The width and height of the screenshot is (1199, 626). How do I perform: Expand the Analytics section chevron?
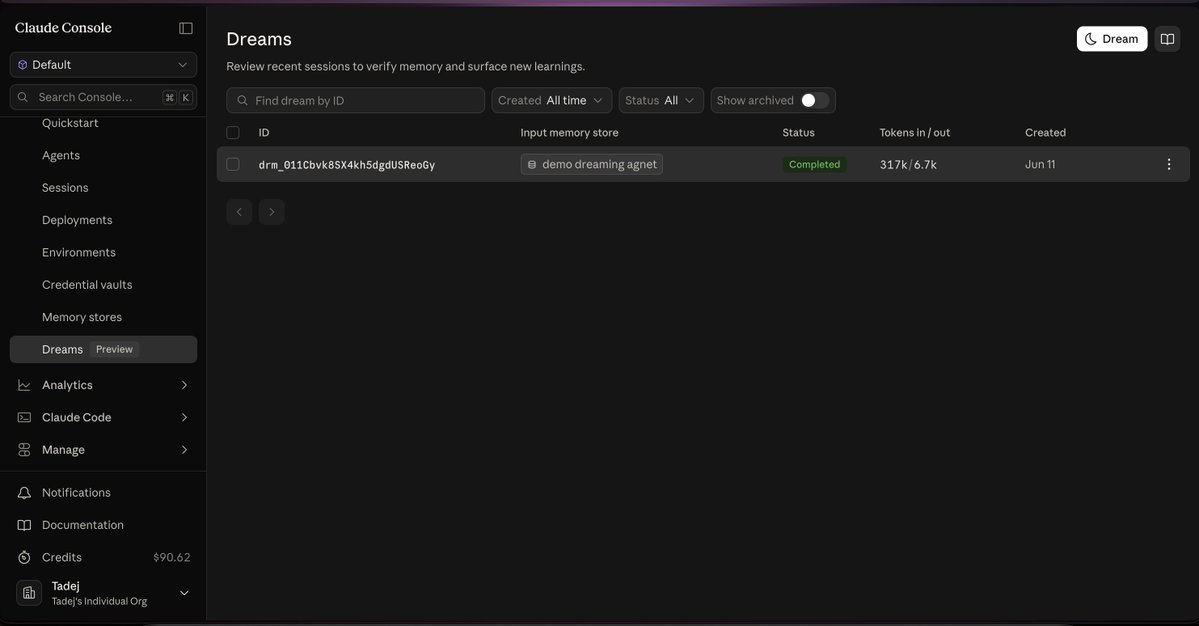(184, 385)
